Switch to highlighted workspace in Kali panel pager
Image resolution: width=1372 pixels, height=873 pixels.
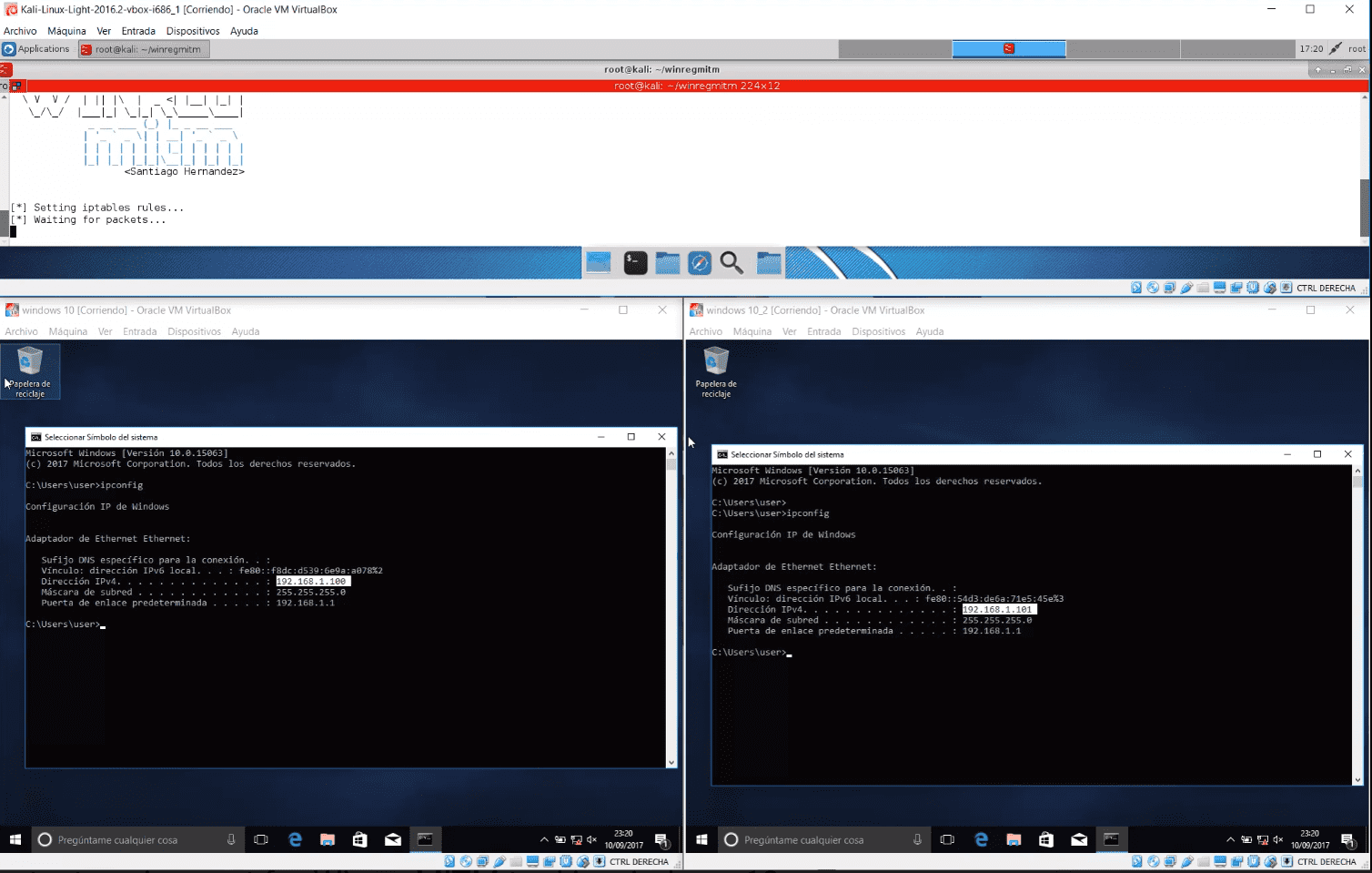(x=1009, y=49)
